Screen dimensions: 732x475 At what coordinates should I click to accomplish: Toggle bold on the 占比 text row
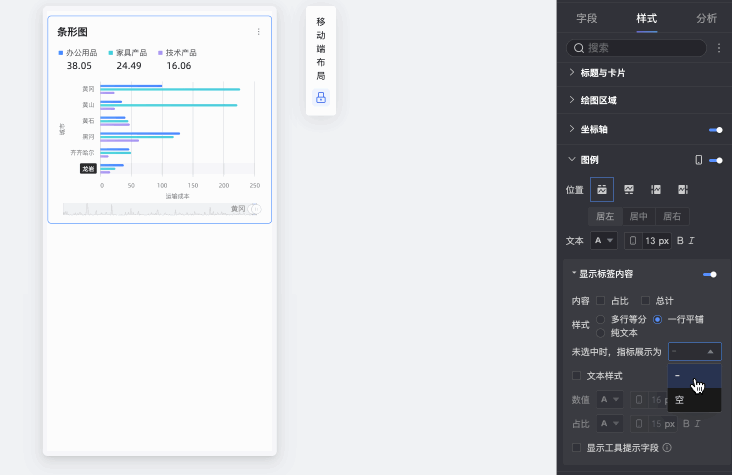(686, 424)
